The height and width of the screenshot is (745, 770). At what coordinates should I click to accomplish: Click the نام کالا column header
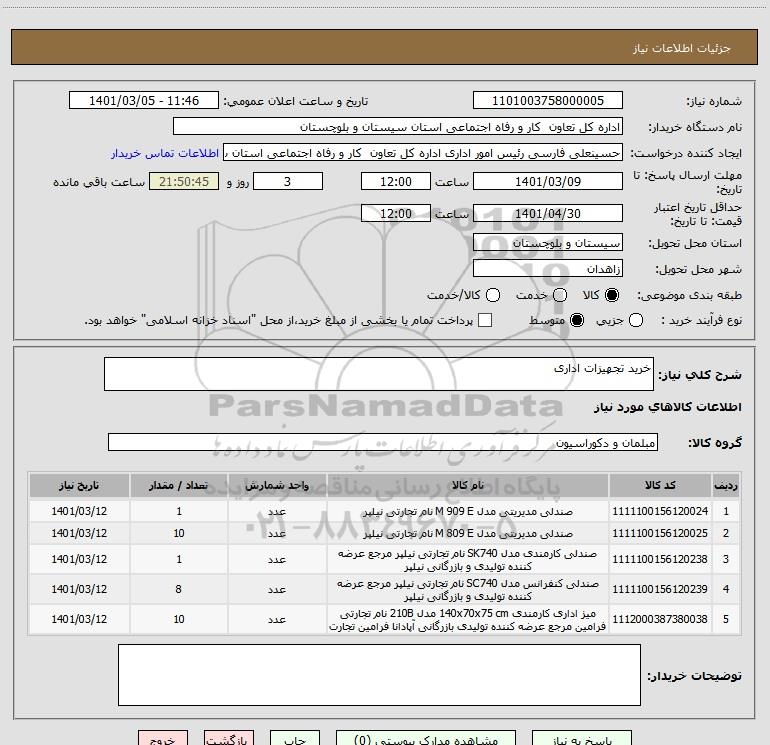pos(468,486)
